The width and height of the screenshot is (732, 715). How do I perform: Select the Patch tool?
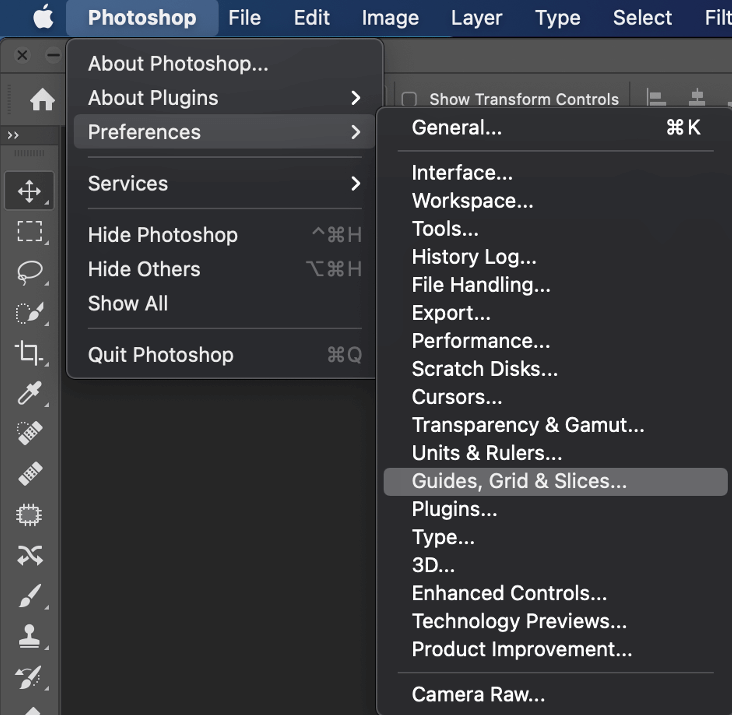point(29,515)
